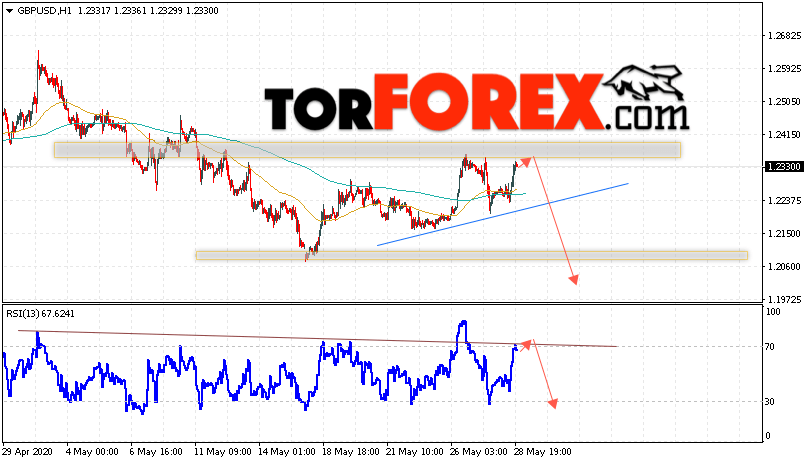Screen dimensions: 808x463
Task: Click the 18 May 18:00 time label
Action: click(350, 452)
